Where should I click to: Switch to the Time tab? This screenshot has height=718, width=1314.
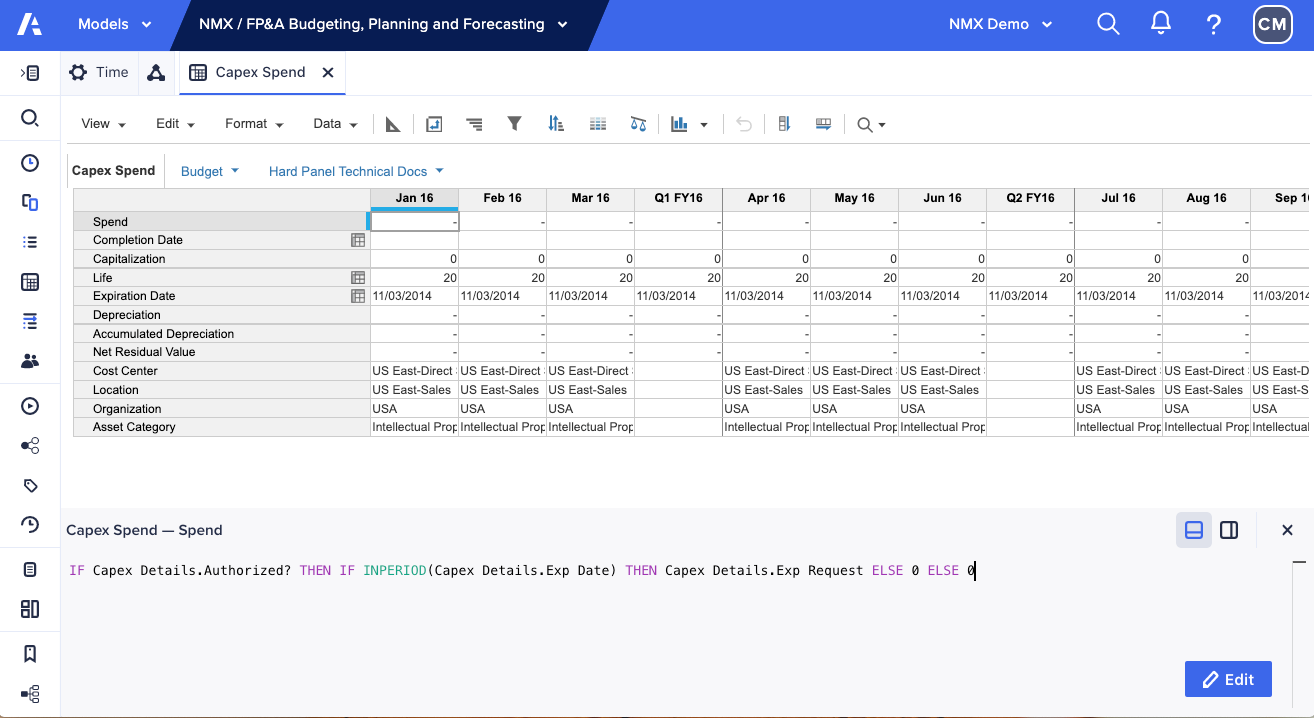(x=99, y=72)
